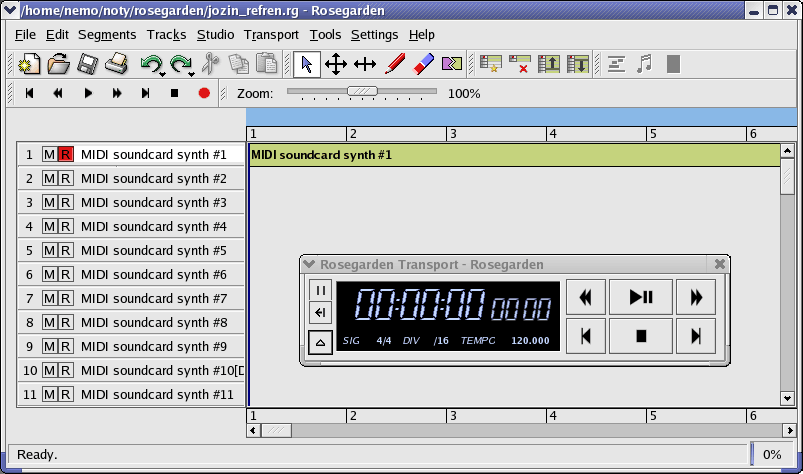Click fast forward in Transport window

pos(696,297)
